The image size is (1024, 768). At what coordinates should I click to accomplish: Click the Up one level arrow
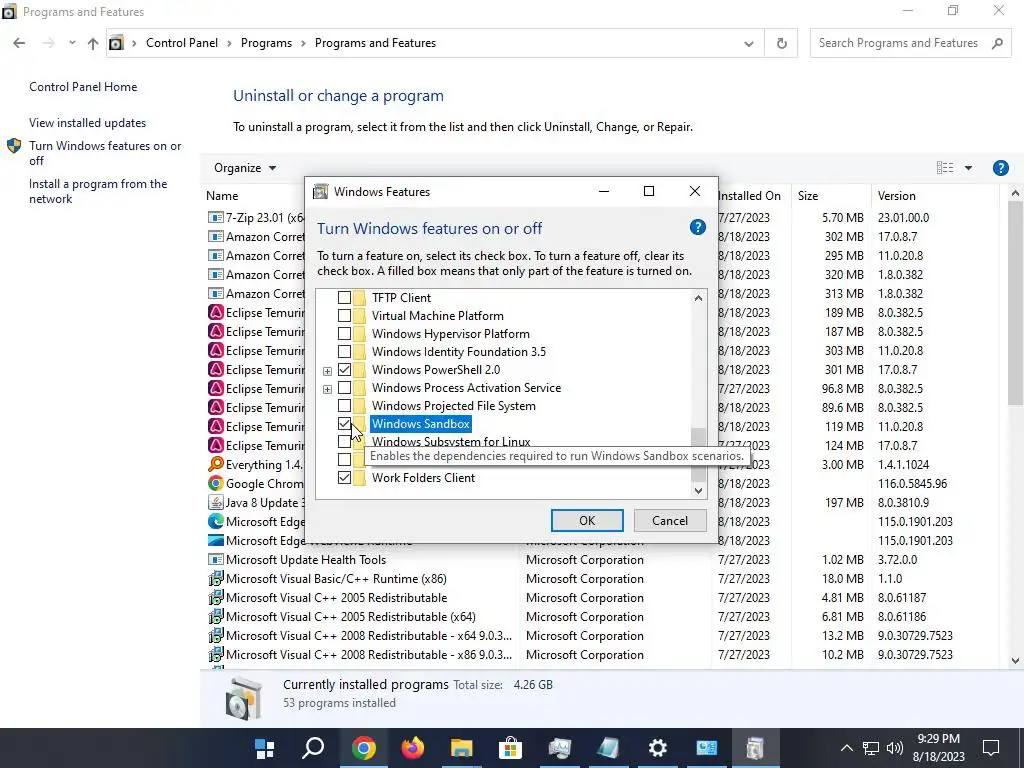pyautogui.click(x=93, y=43)
